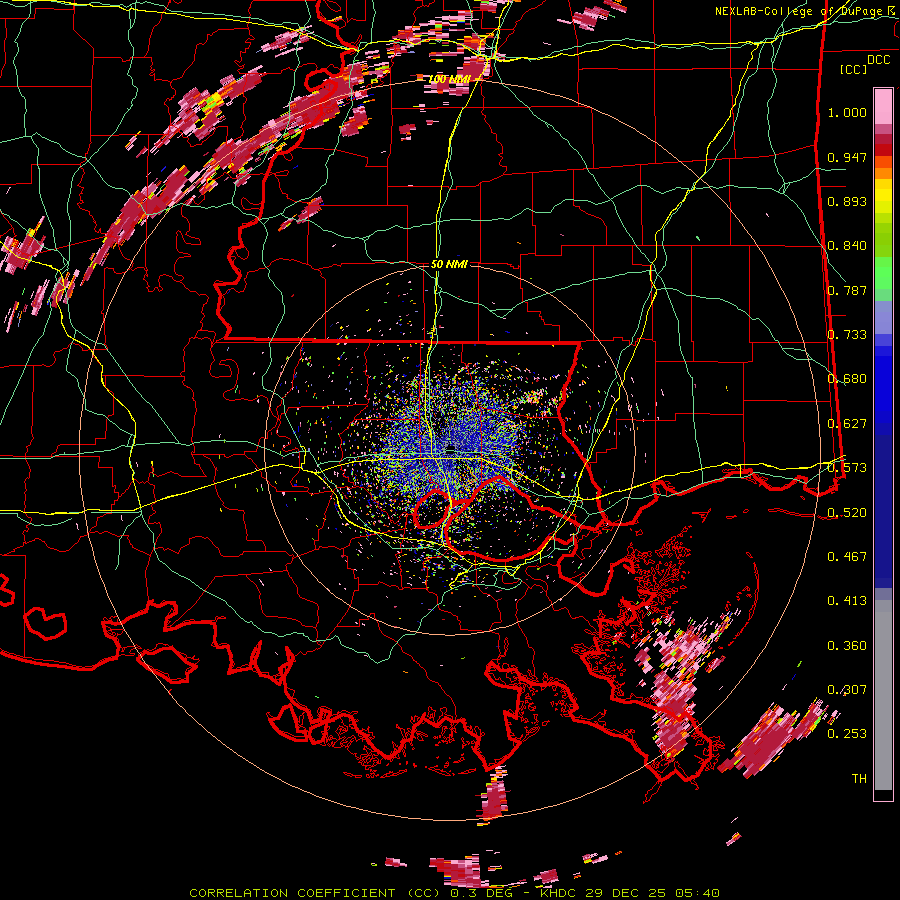The image size is (900, 900).
Task: Pick the gray lower segment of the color bar
Action: (883, 695)
